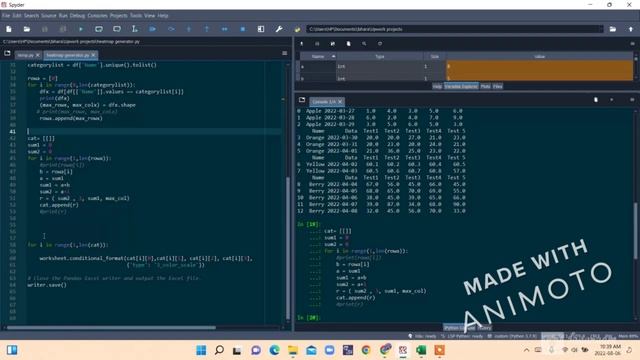Viewport: 640px width, 360px height.
Task: Open the Edit menu
Action: [x=17, y=16]
